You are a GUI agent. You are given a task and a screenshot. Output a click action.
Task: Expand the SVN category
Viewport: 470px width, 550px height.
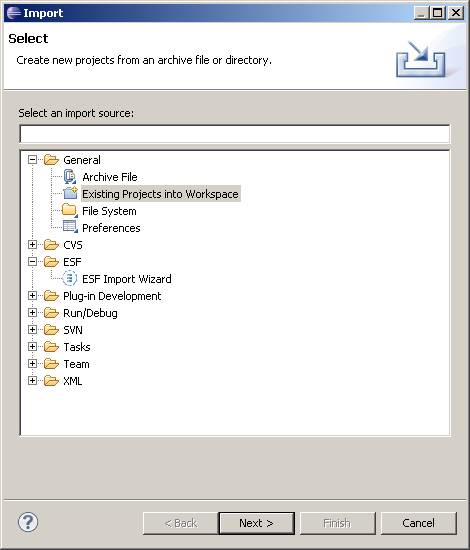[x=32, y=329]
